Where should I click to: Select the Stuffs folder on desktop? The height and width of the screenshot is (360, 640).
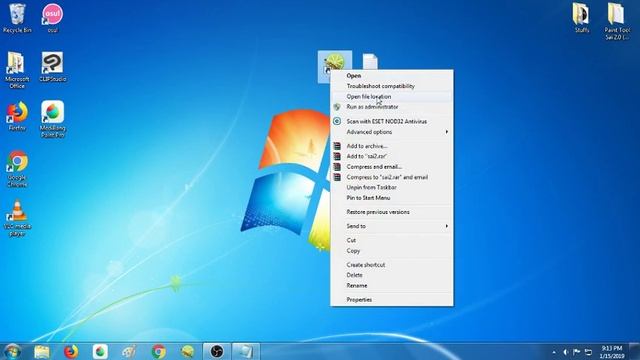click(x=582, y=18)
